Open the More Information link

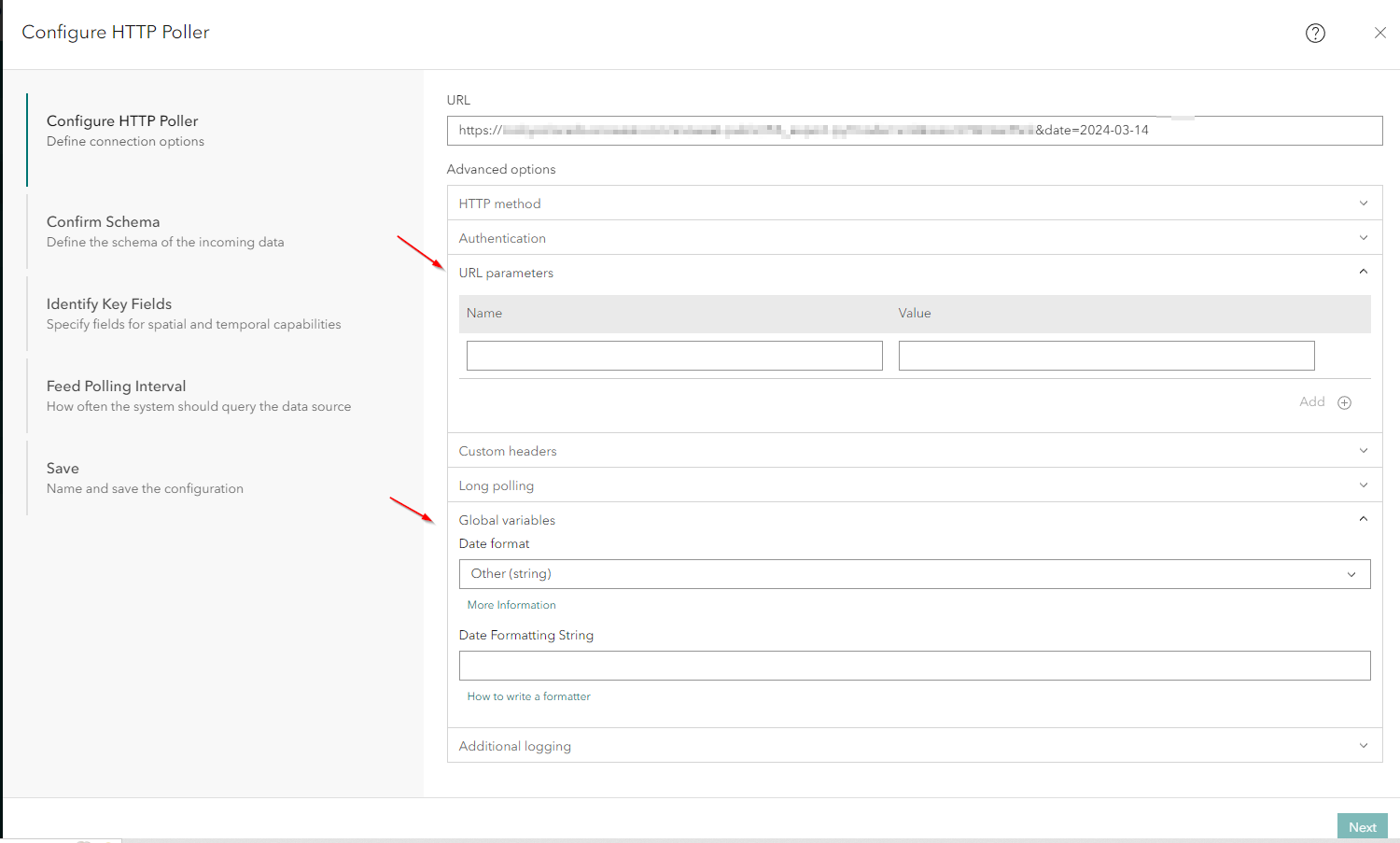click(511, 605)
